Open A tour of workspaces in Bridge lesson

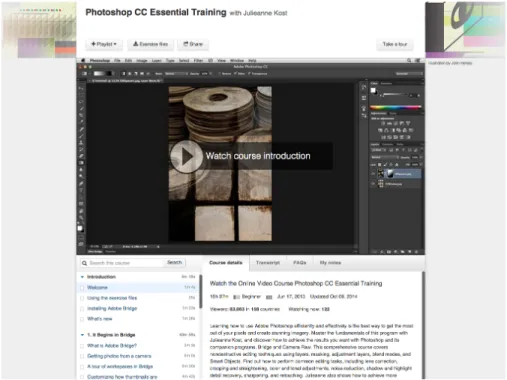click(120, 366)
